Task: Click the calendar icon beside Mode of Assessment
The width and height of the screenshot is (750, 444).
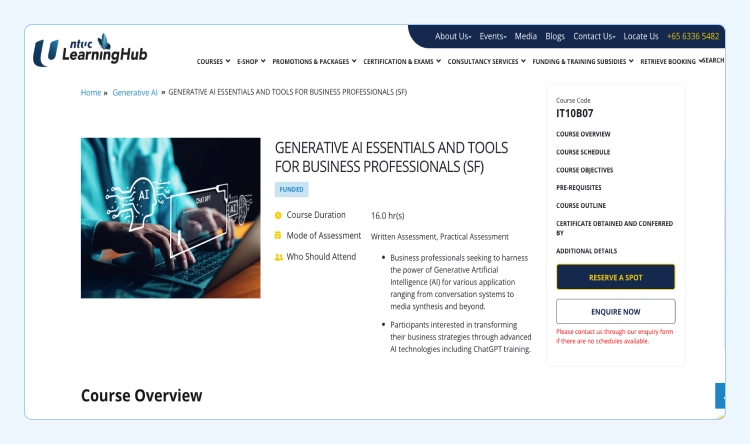Action: (278, 235)
